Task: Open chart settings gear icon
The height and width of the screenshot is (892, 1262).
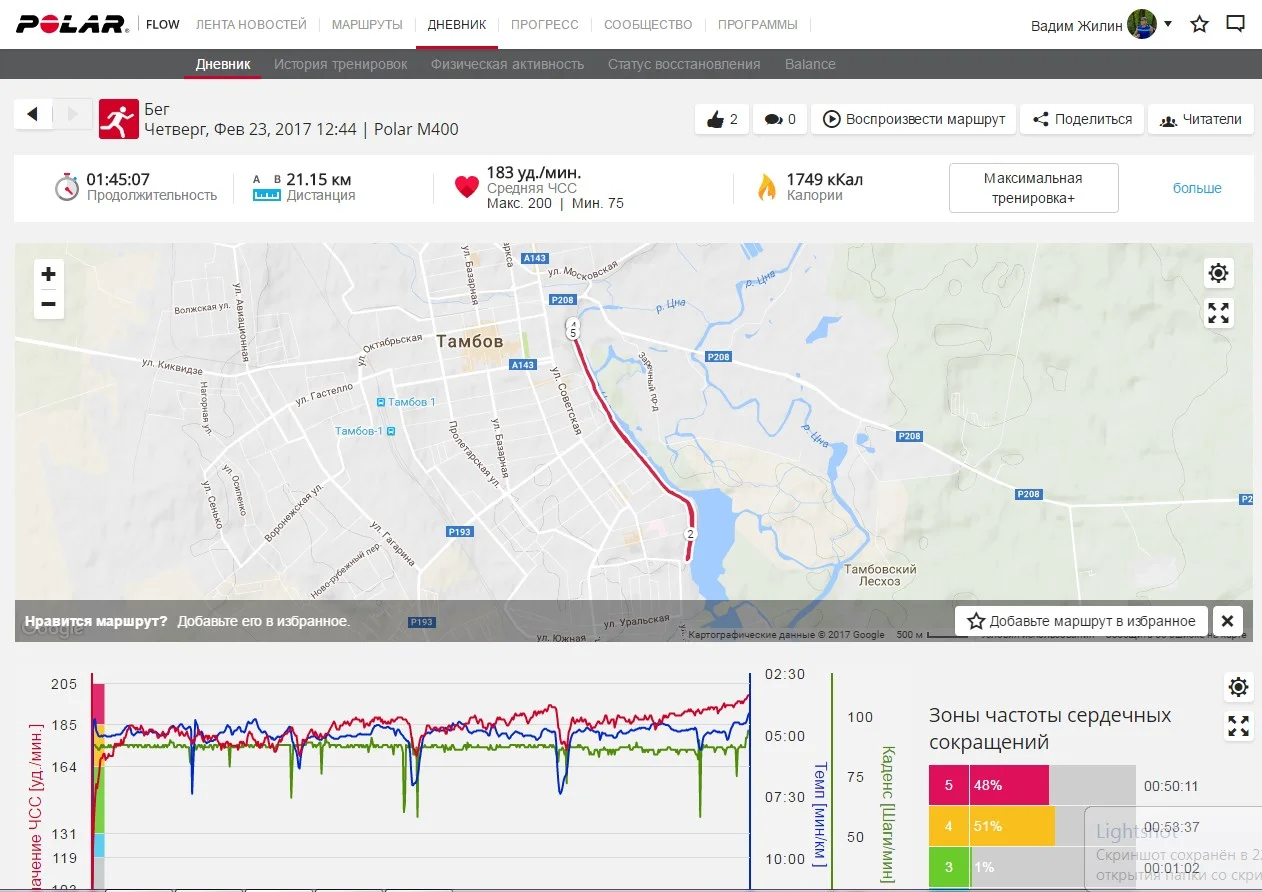Action: tap(1238, 687)
